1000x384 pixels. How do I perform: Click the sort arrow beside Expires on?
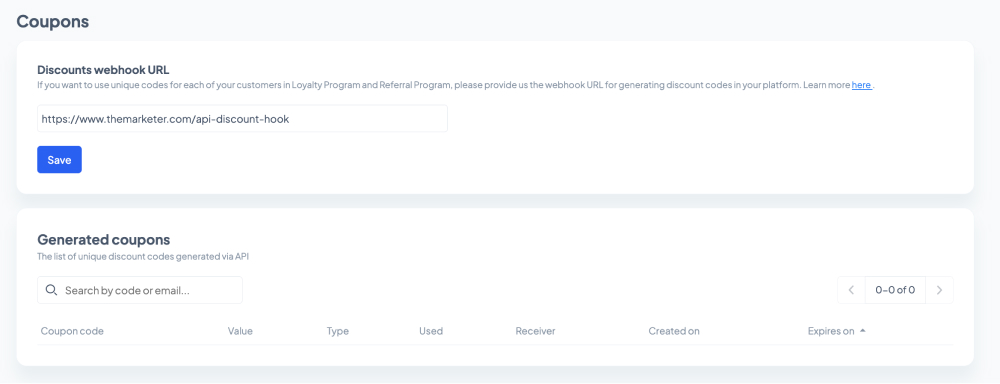(x=863, y=331)
